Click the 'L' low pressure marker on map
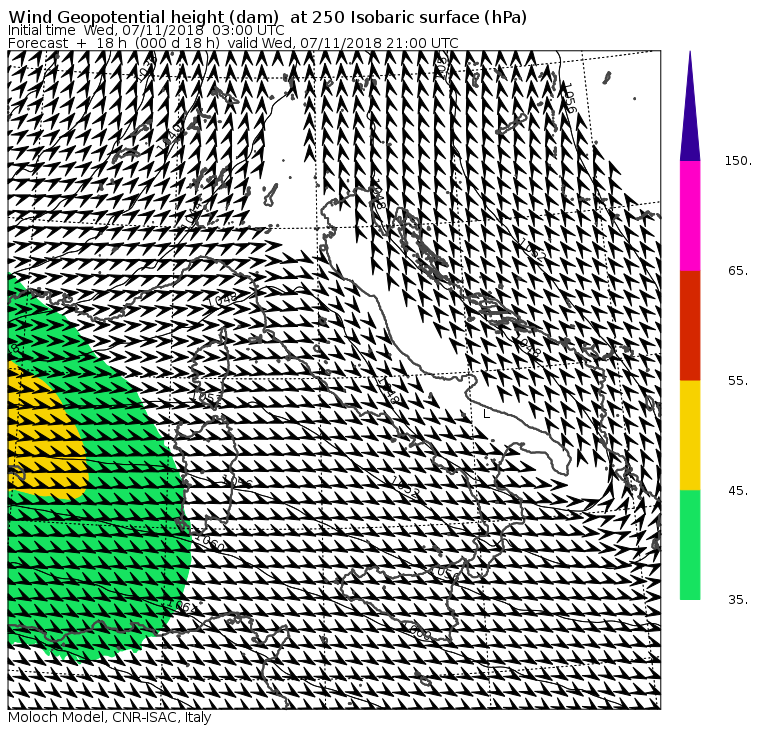Image resolution: width=760 pixels, height=731 pixels. tap(487, 414)
